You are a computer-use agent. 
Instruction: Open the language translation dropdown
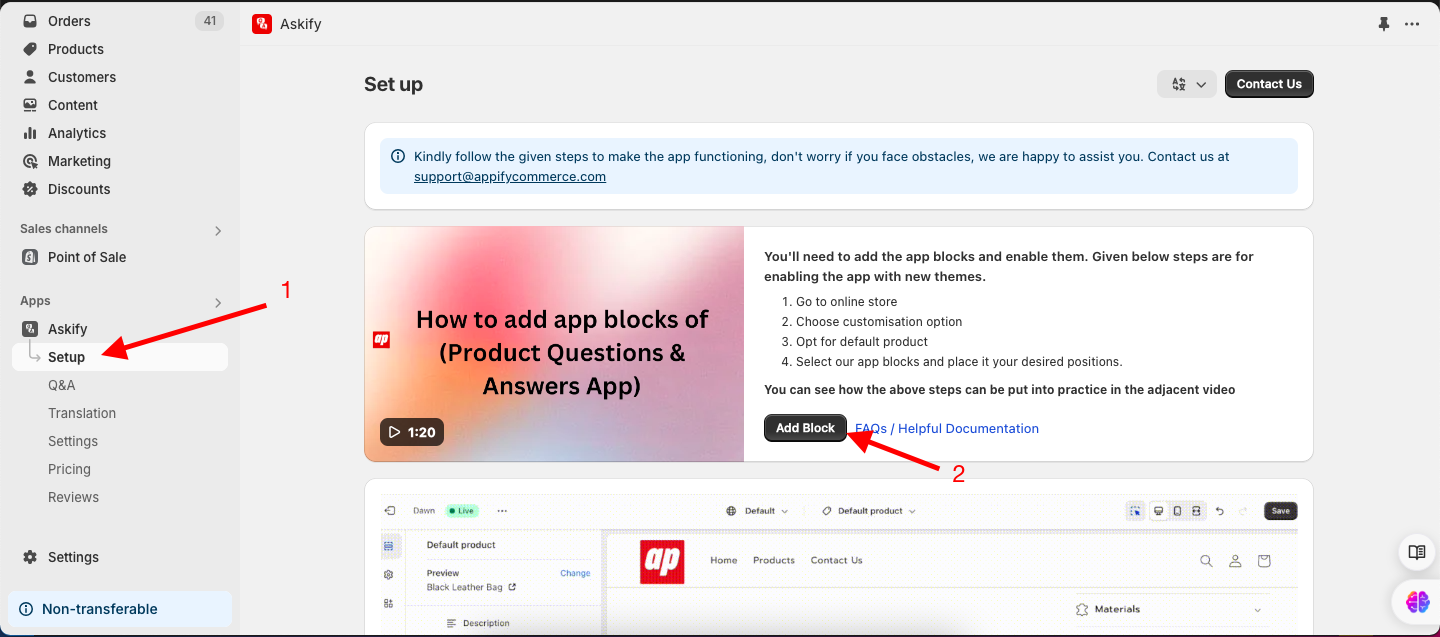1187,84
